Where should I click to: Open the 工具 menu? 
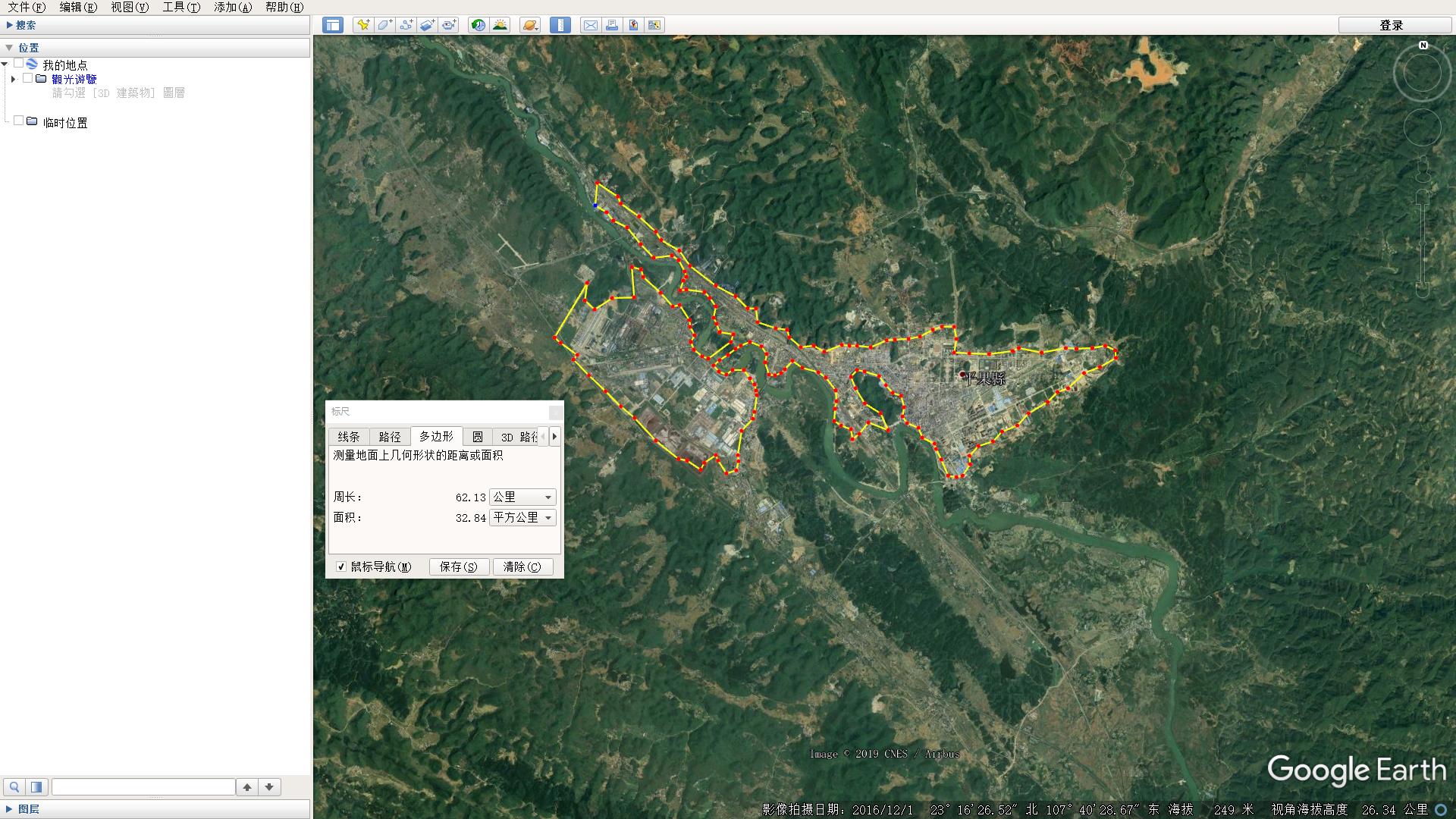[x=180, y=7]
